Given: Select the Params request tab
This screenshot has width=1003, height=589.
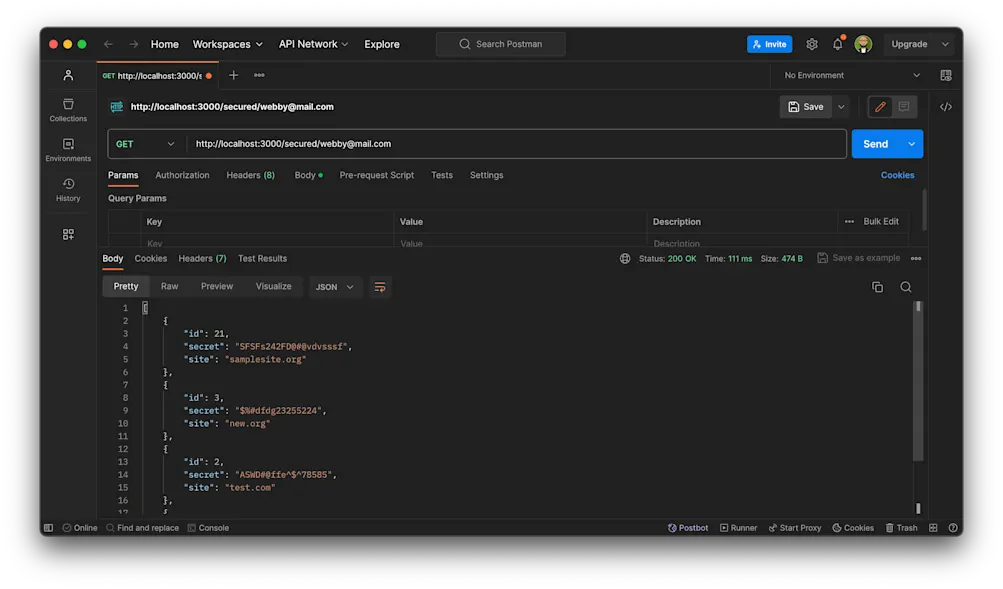Looking at the screenshot, I should [123, 175].
